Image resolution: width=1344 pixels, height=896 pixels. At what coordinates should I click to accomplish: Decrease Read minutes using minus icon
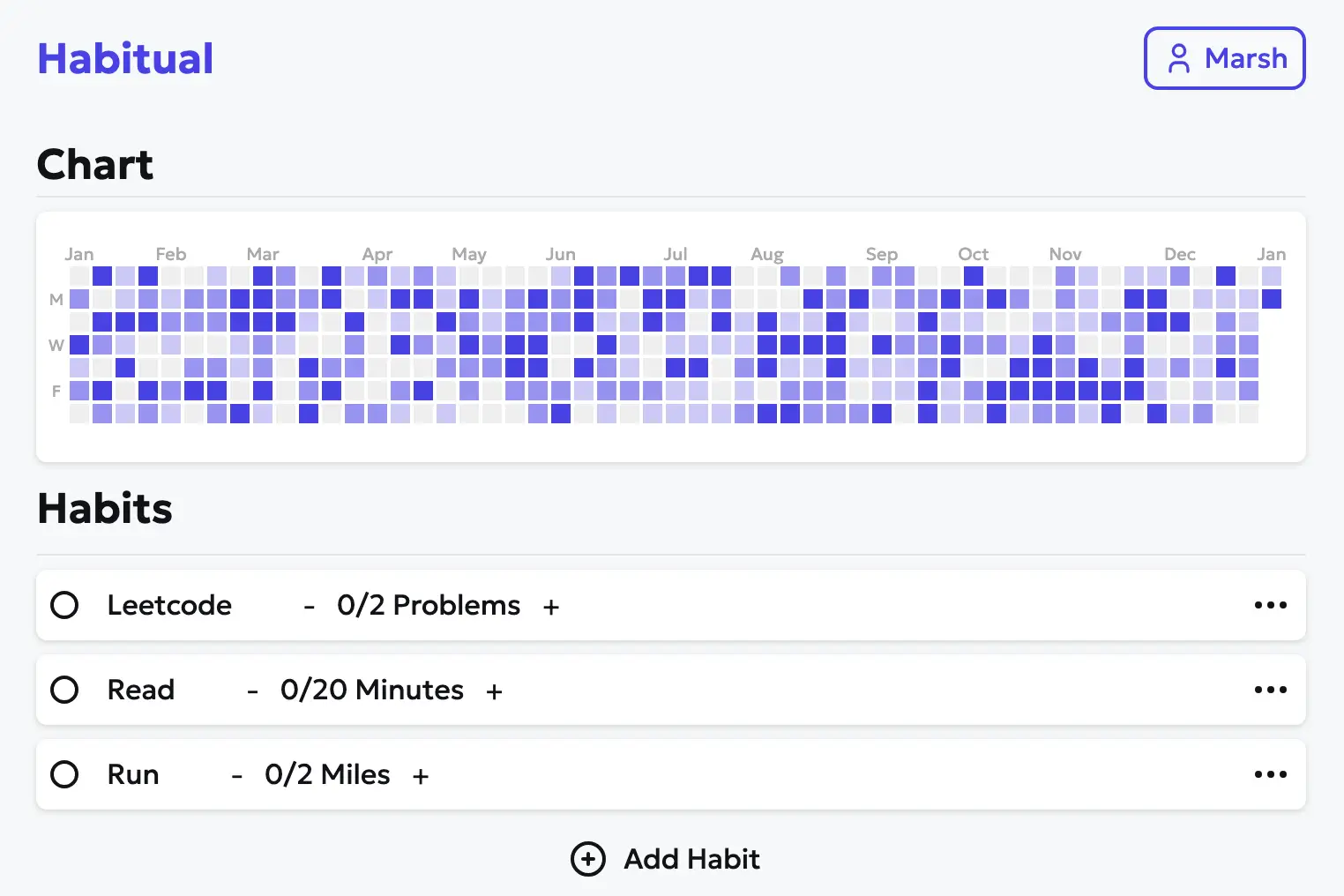coord(253,691)
